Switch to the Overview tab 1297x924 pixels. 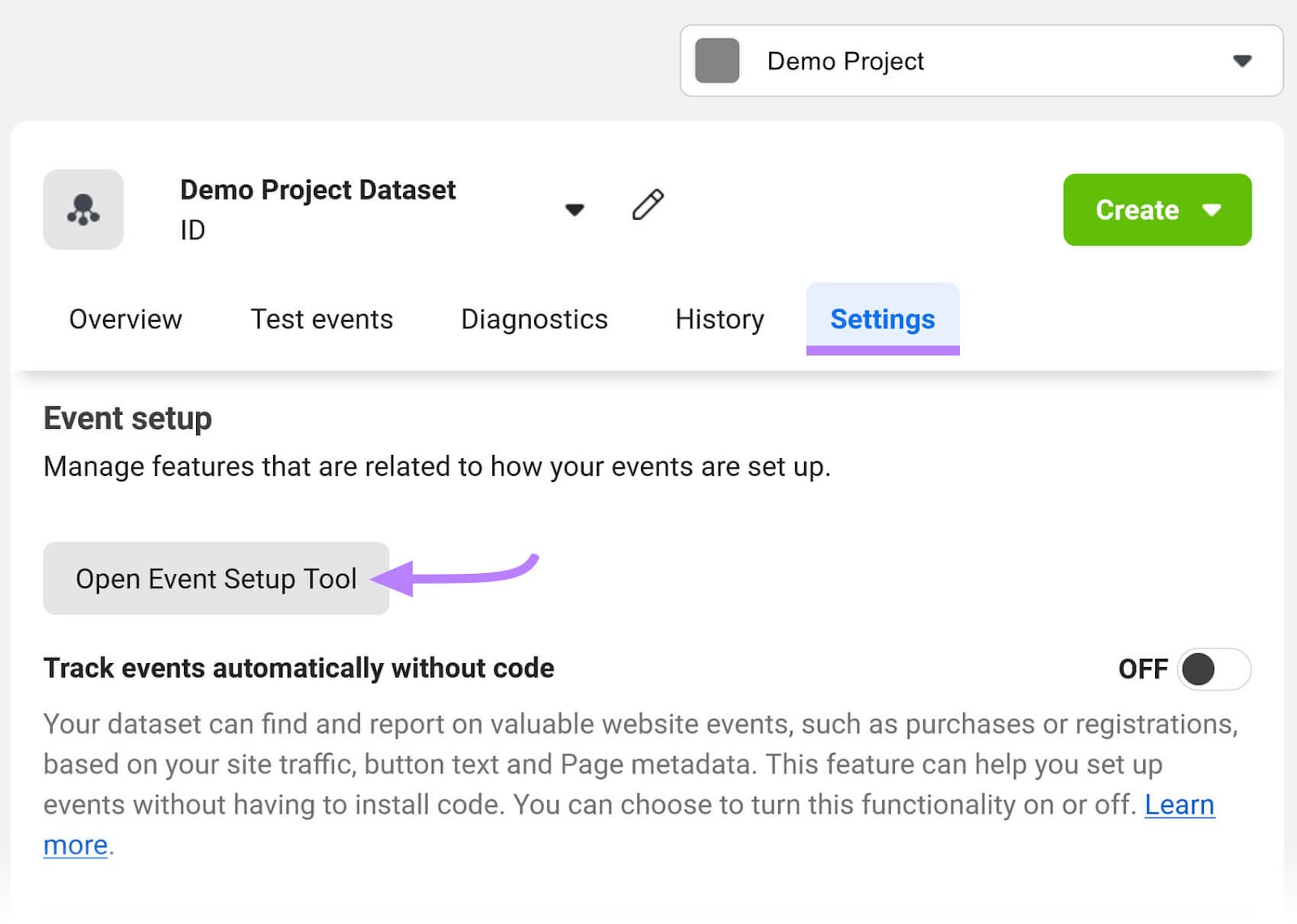pos(126,319)
